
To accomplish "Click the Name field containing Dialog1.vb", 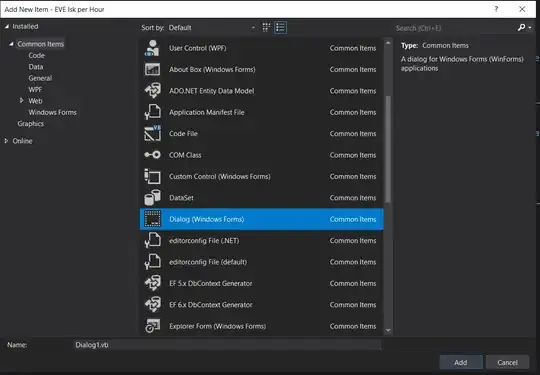I will pos(227,345).
